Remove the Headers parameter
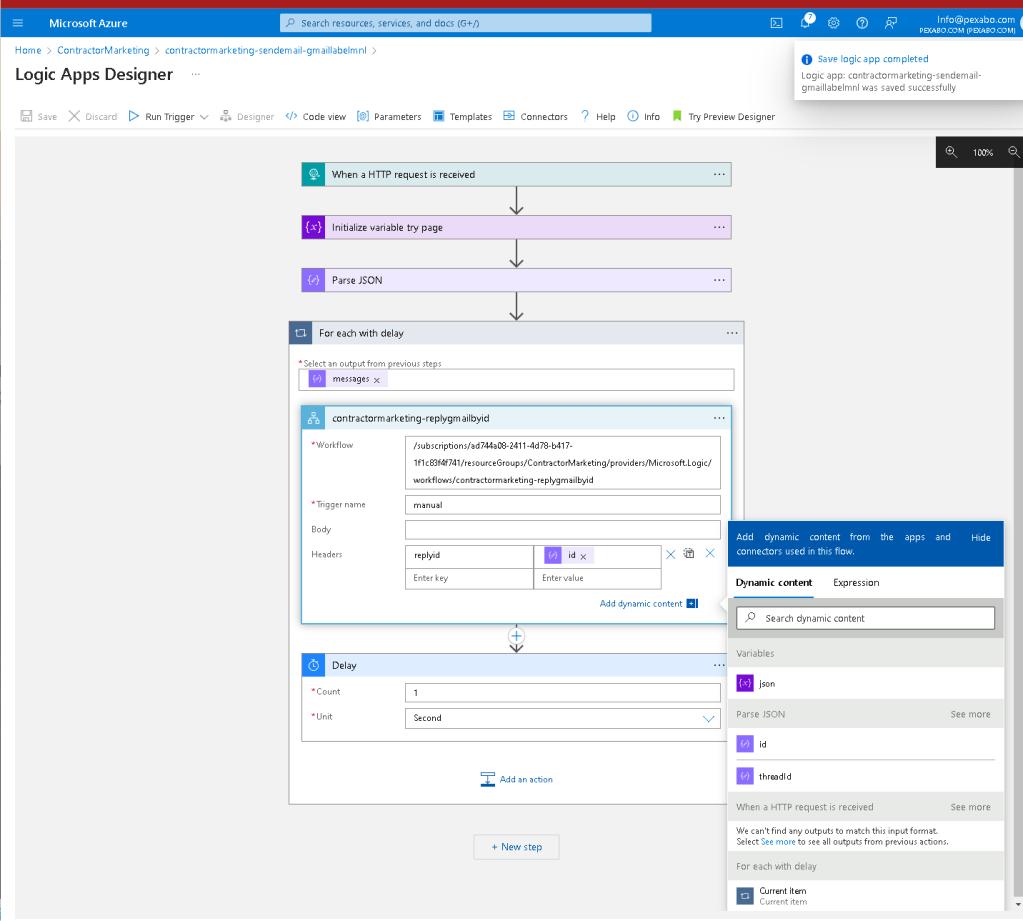This screenshot has width=1023, height=921. click(x=710, y=553)
